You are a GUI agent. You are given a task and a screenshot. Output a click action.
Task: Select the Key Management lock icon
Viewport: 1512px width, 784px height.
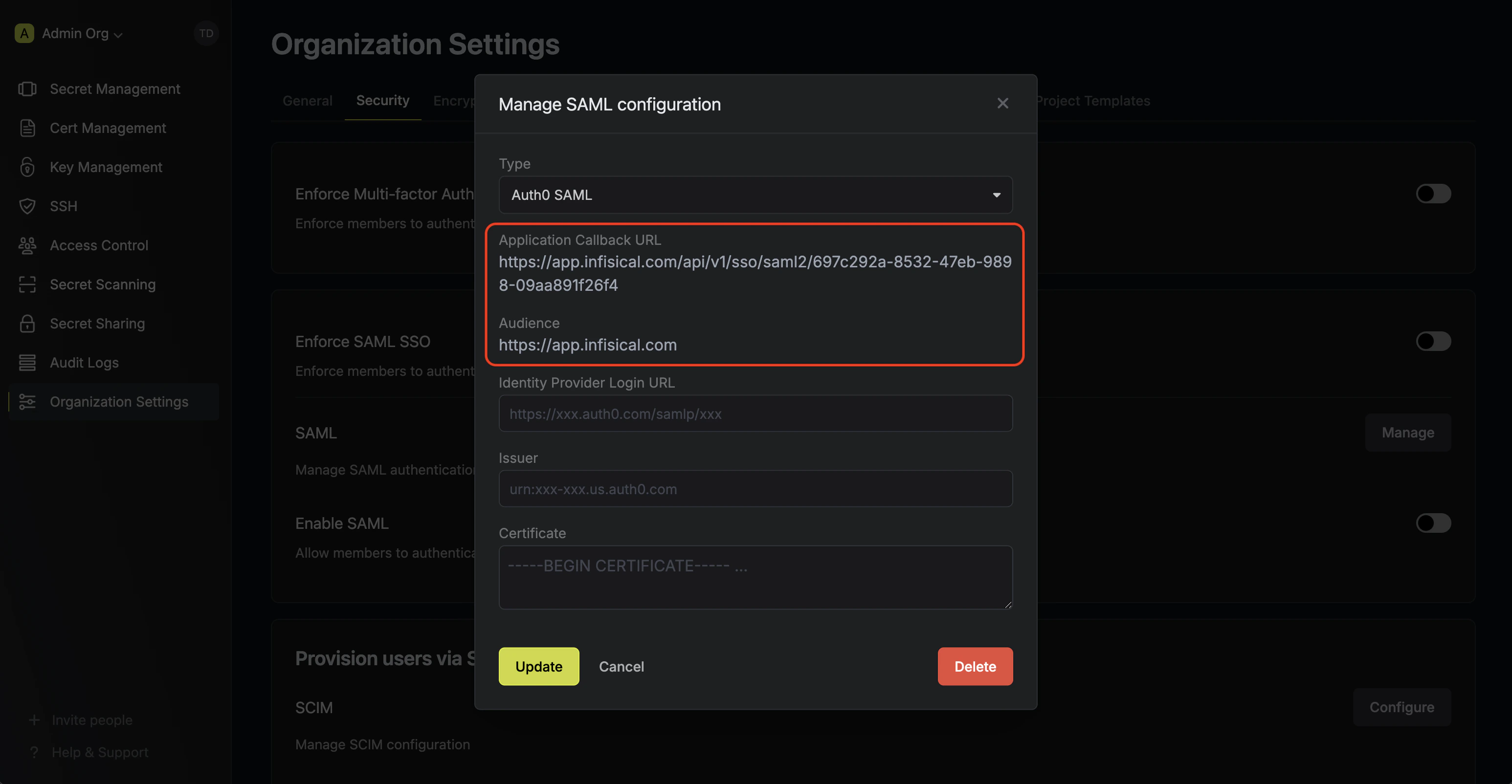click(x=27, y=167)
